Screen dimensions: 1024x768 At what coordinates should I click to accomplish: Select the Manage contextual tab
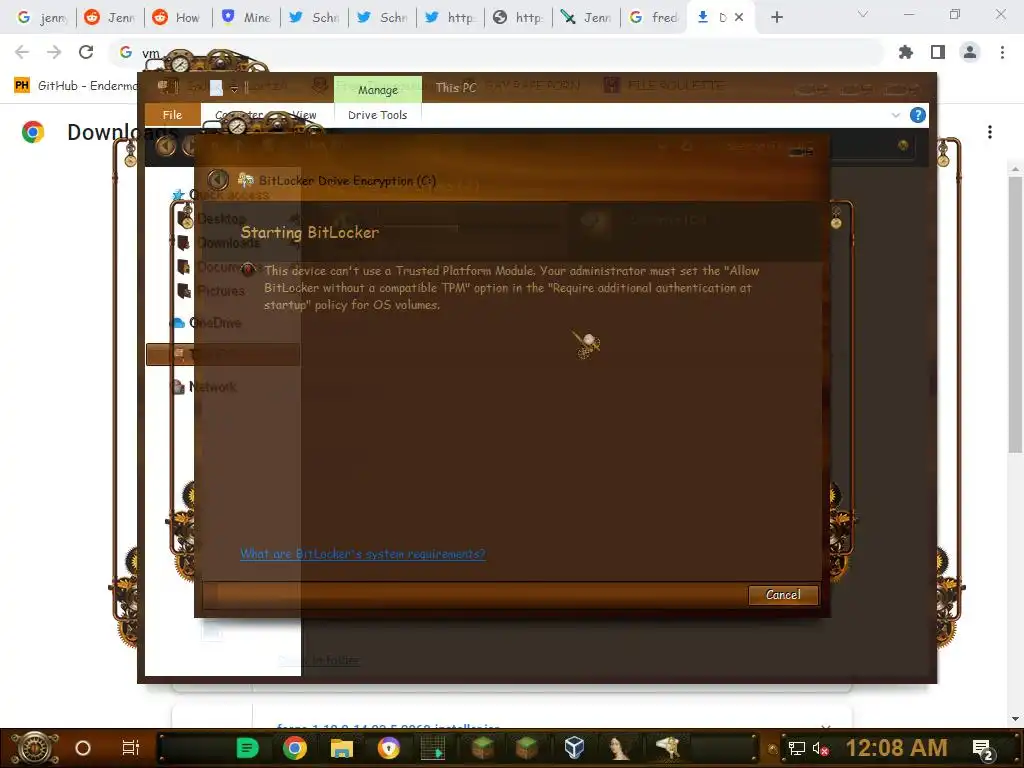click(377, 89)
